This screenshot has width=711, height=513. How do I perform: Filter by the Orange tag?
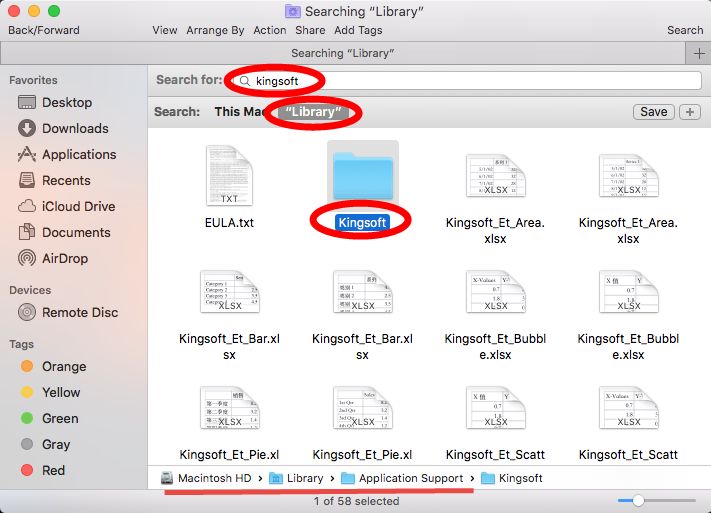(54, 366)
